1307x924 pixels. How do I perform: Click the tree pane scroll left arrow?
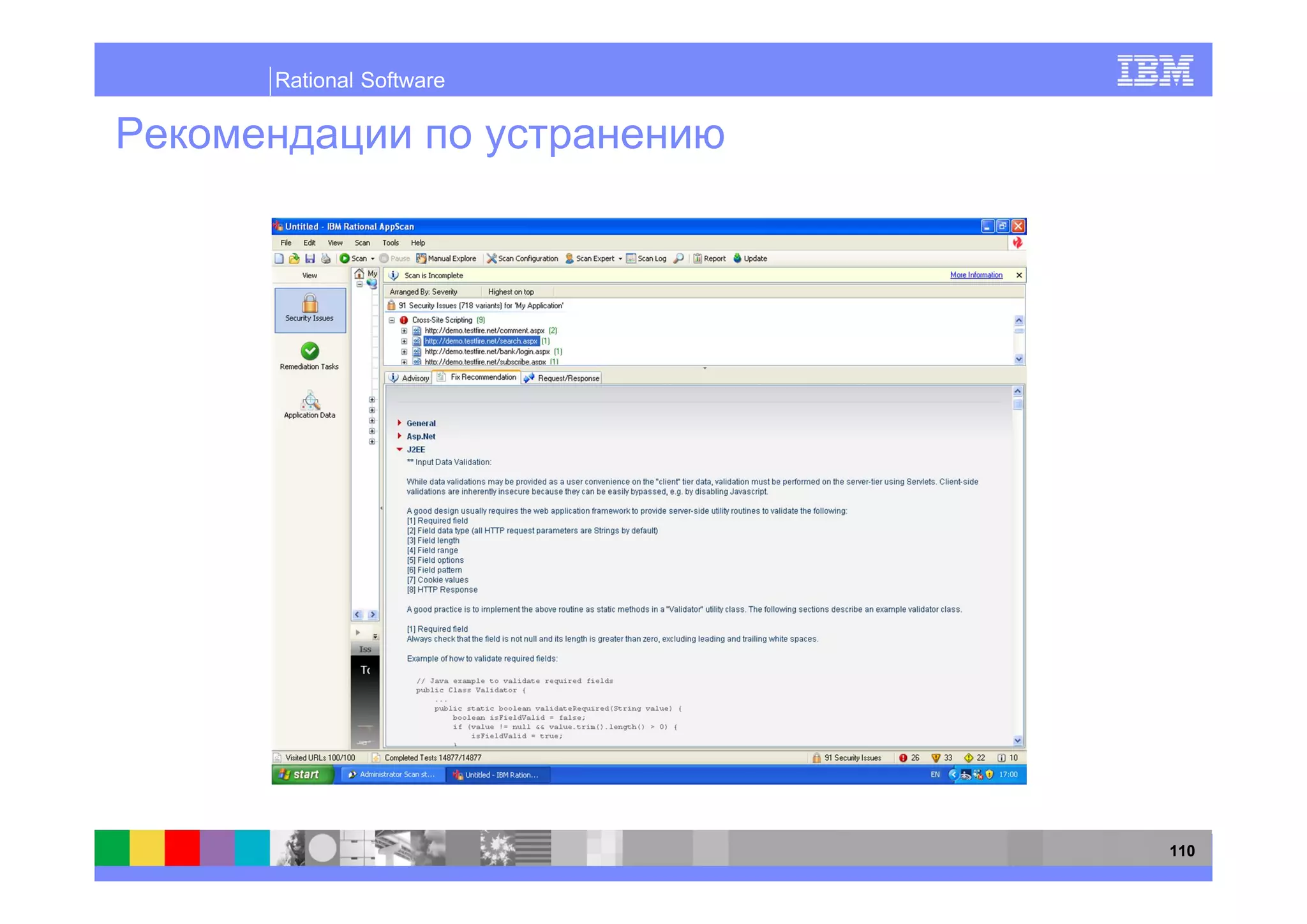358,615
